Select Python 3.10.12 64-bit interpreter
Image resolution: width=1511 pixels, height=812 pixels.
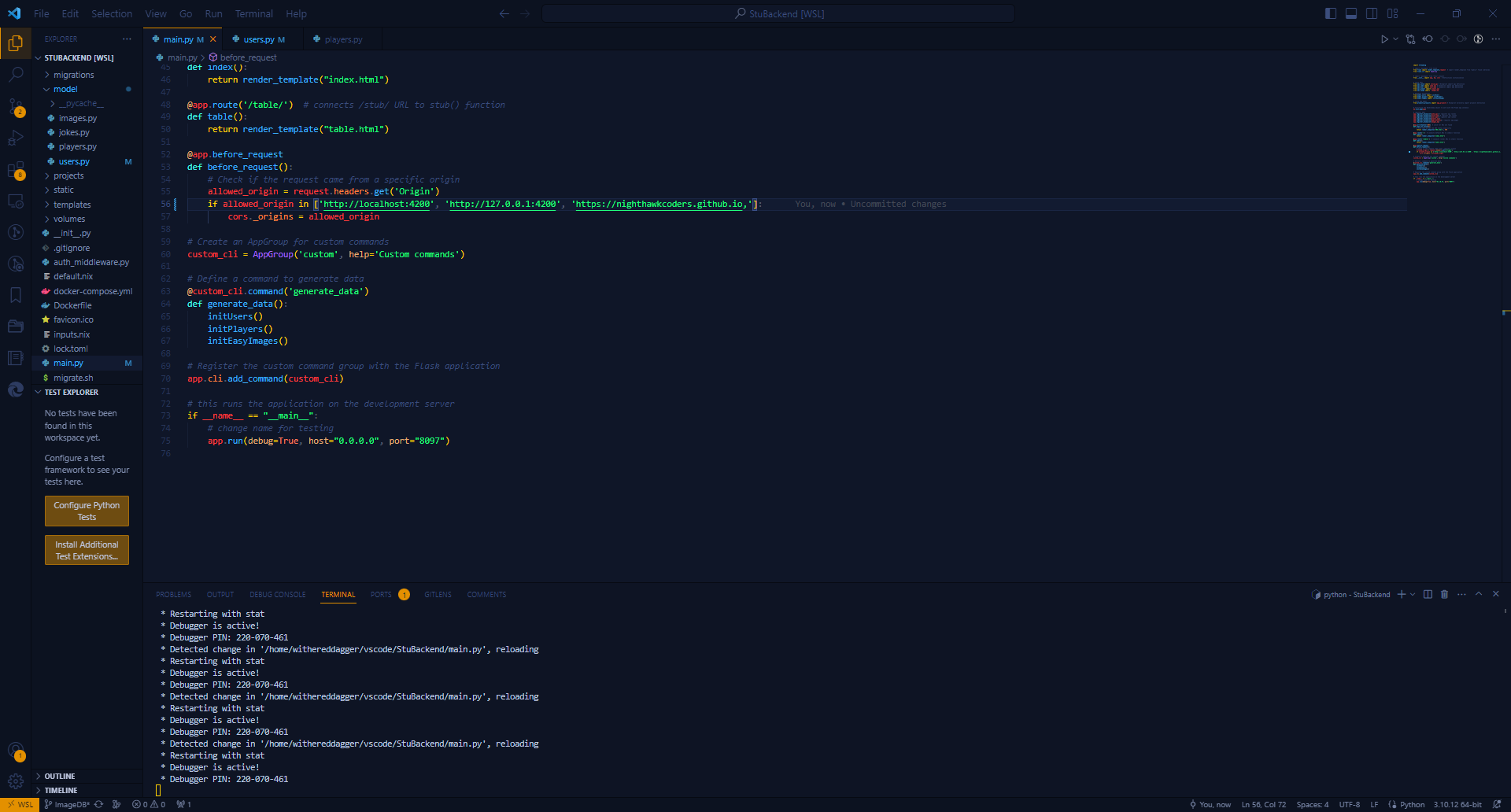(x=1457, y=804)
